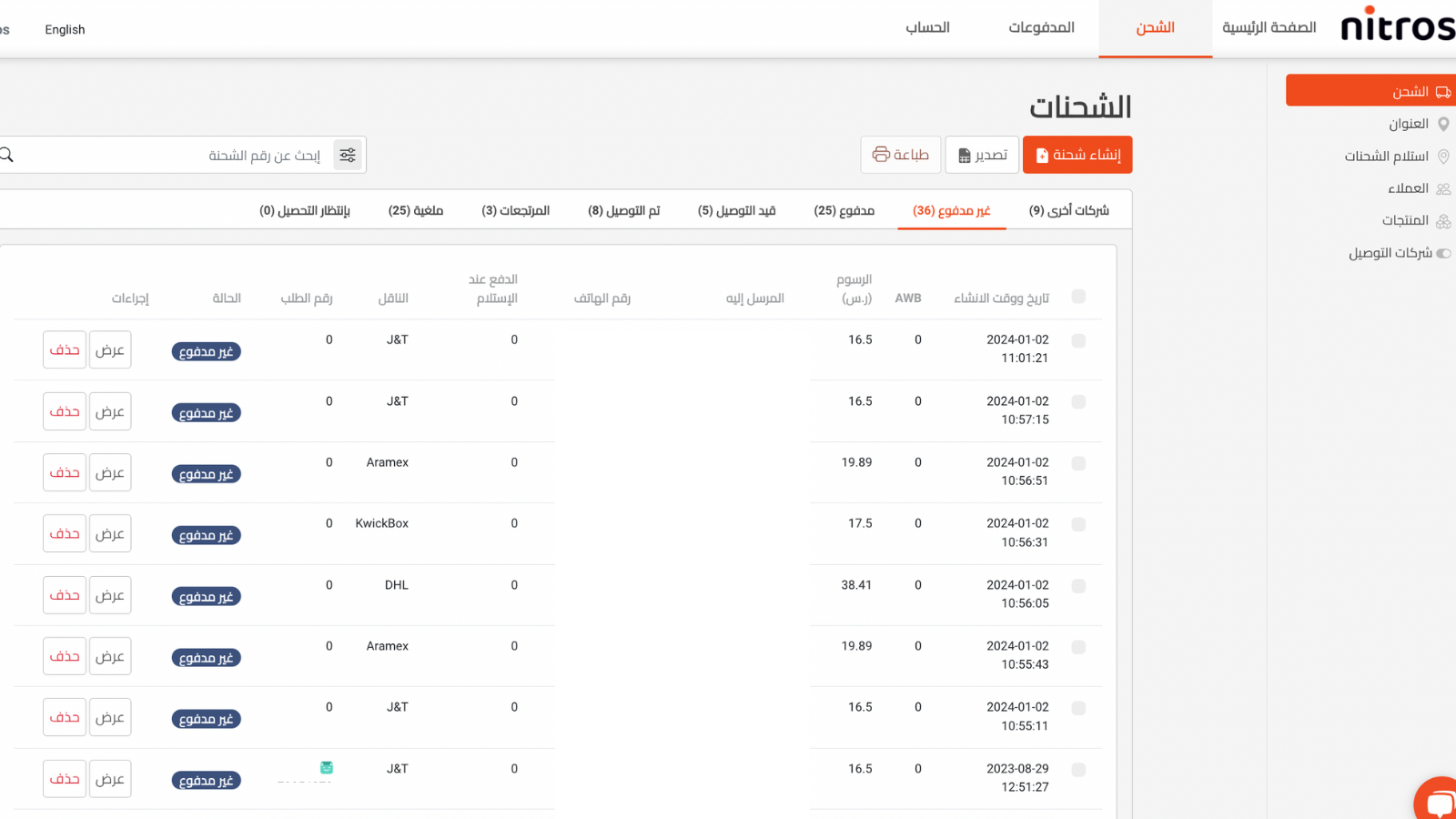This screenshot has width=1456, height=819.
Task: Switch to the تم التوصيل (8) tab
Action: pos(624,209)
